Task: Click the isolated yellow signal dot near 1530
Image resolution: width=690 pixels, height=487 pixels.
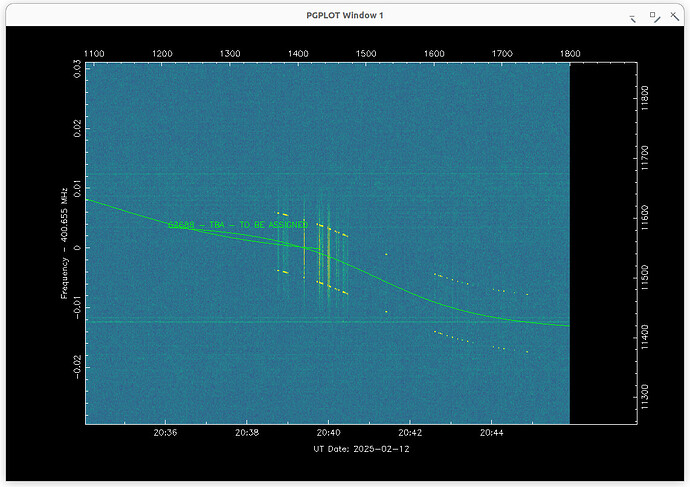Action: [x=386, y=254]
